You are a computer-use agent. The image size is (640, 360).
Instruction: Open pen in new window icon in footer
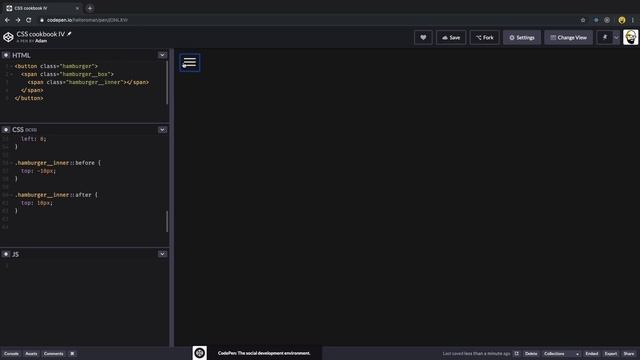[516, 354]
